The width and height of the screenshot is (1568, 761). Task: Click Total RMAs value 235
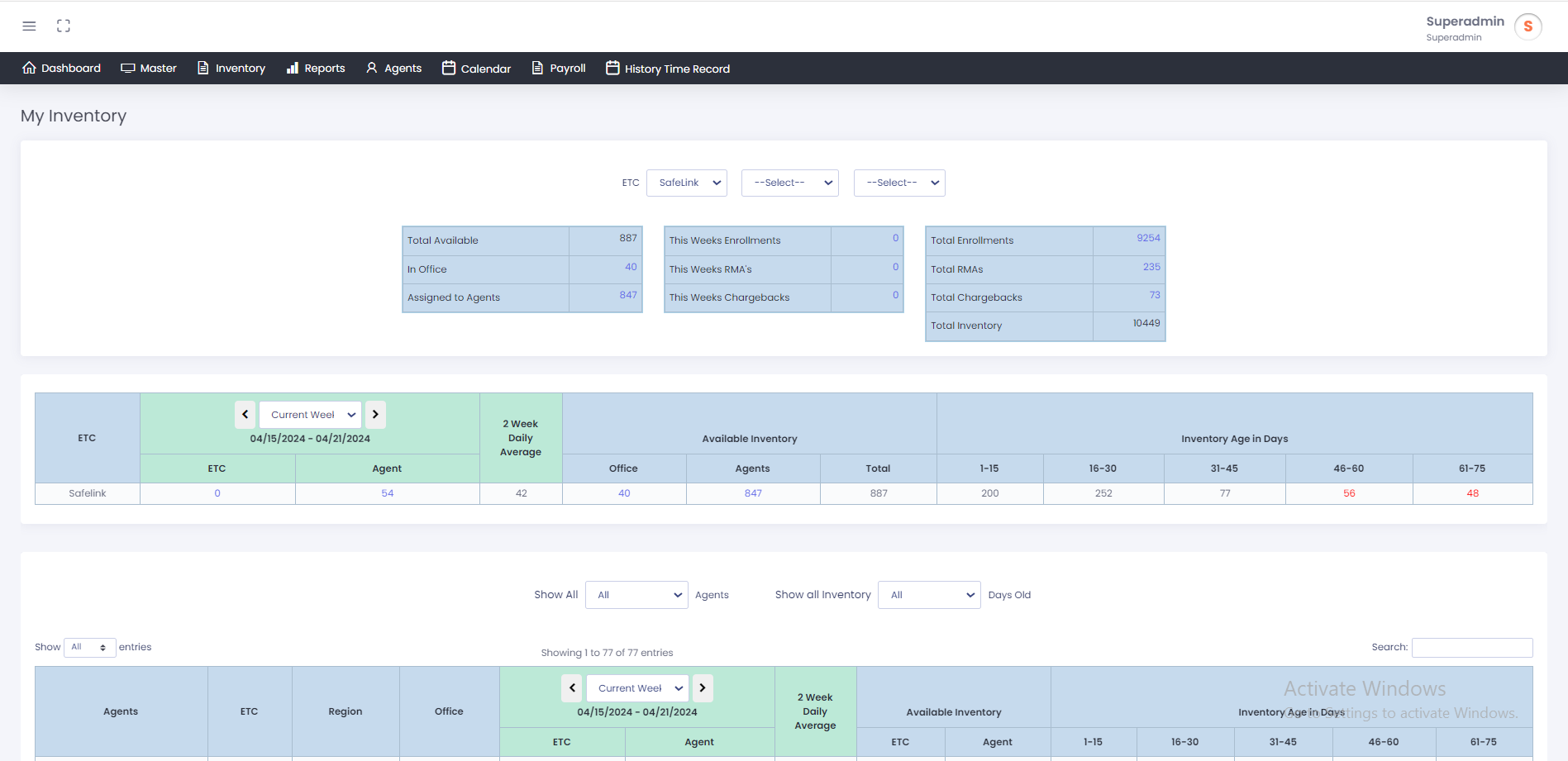(x=1151, y=267)
